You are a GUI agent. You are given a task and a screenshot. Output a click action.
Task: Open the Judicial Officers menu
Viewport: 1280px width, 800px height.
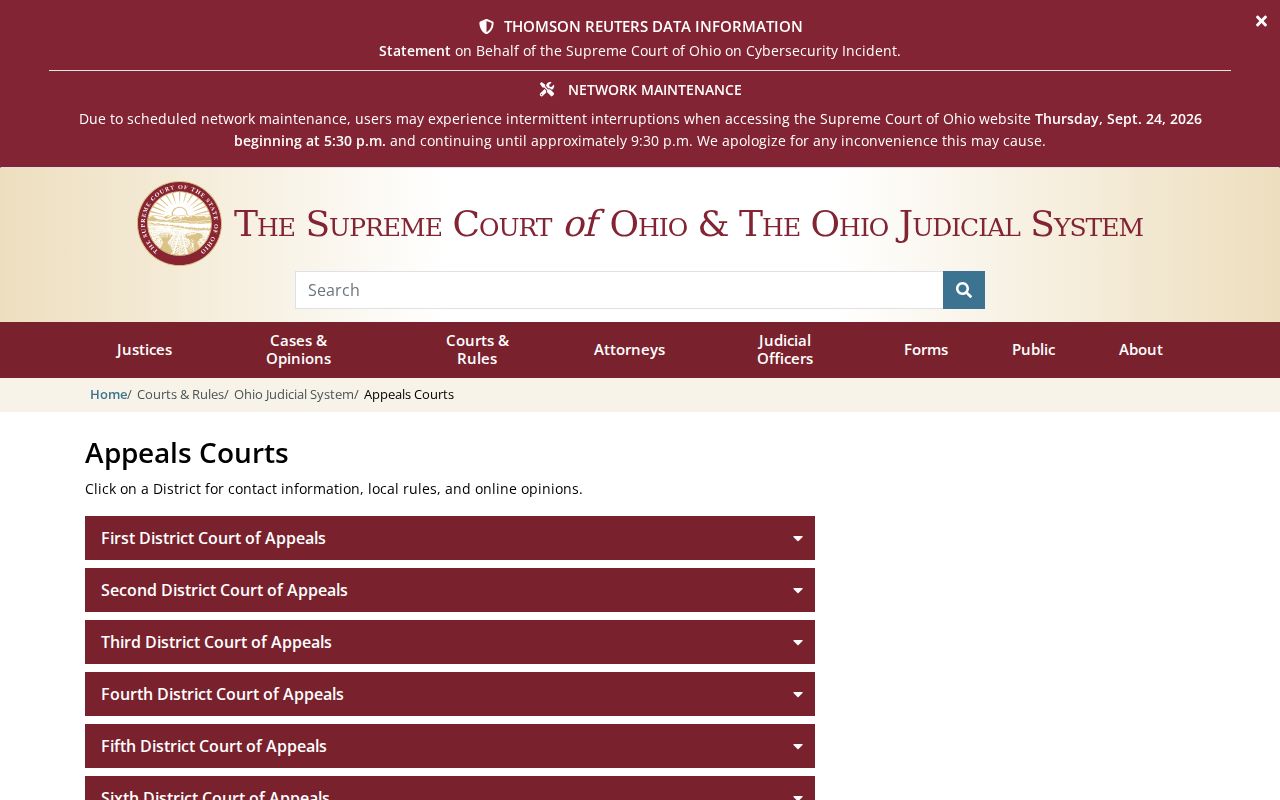[785, 350]
